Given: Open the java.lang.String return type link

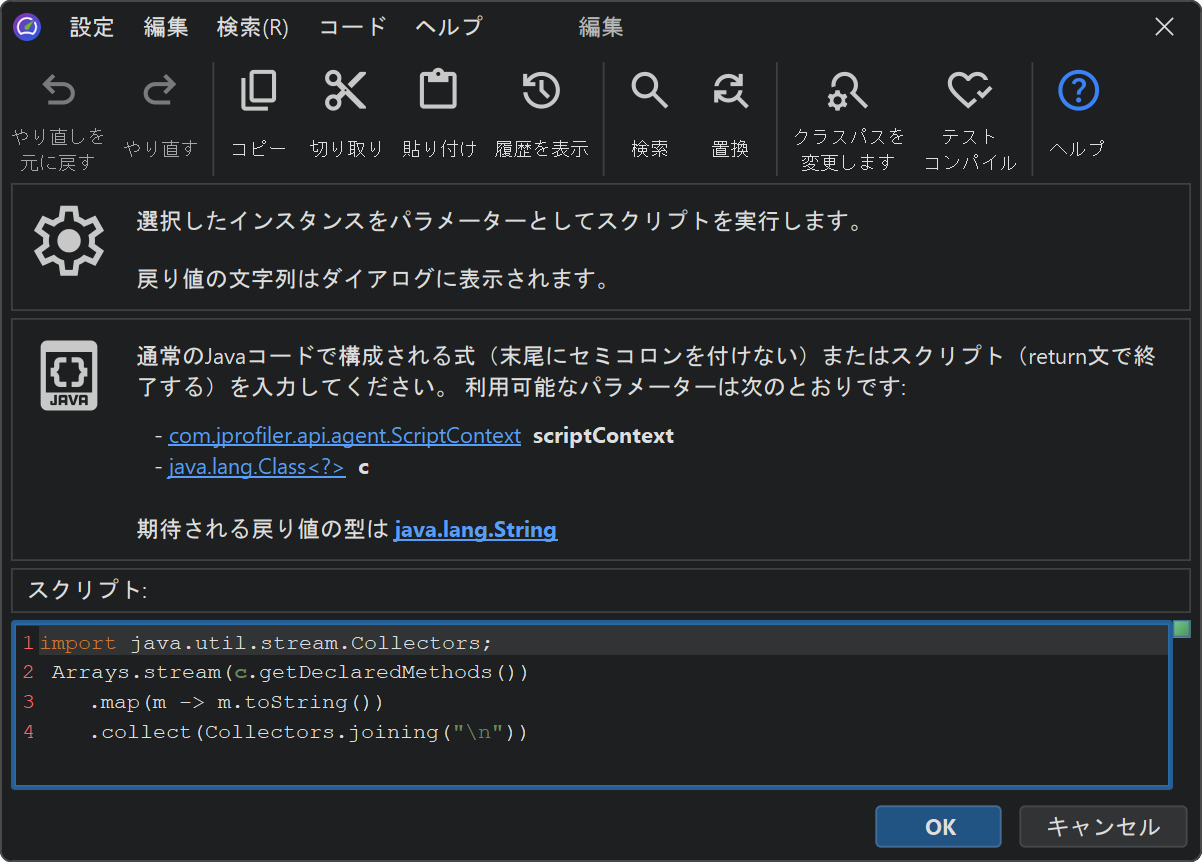Looking at the screenshot, I should (x=475, y=530).
